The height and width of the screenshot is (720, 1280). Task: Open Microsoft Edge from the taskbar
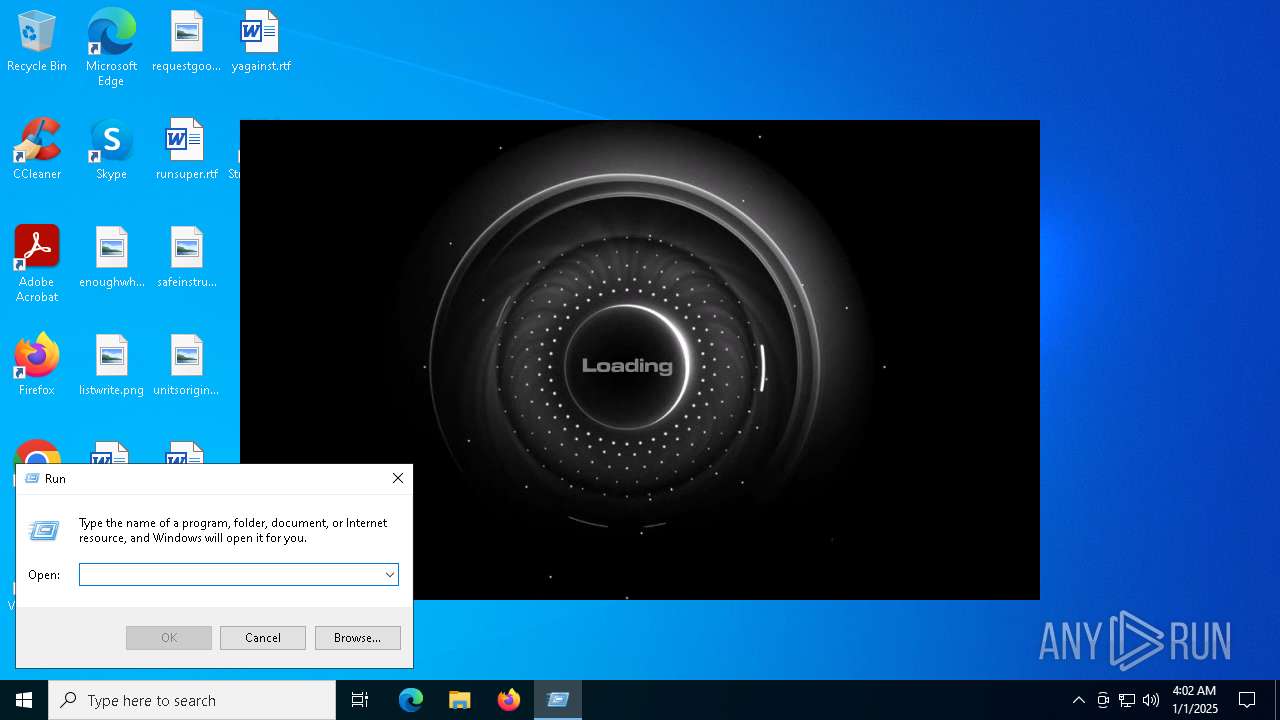click(411, 700)
